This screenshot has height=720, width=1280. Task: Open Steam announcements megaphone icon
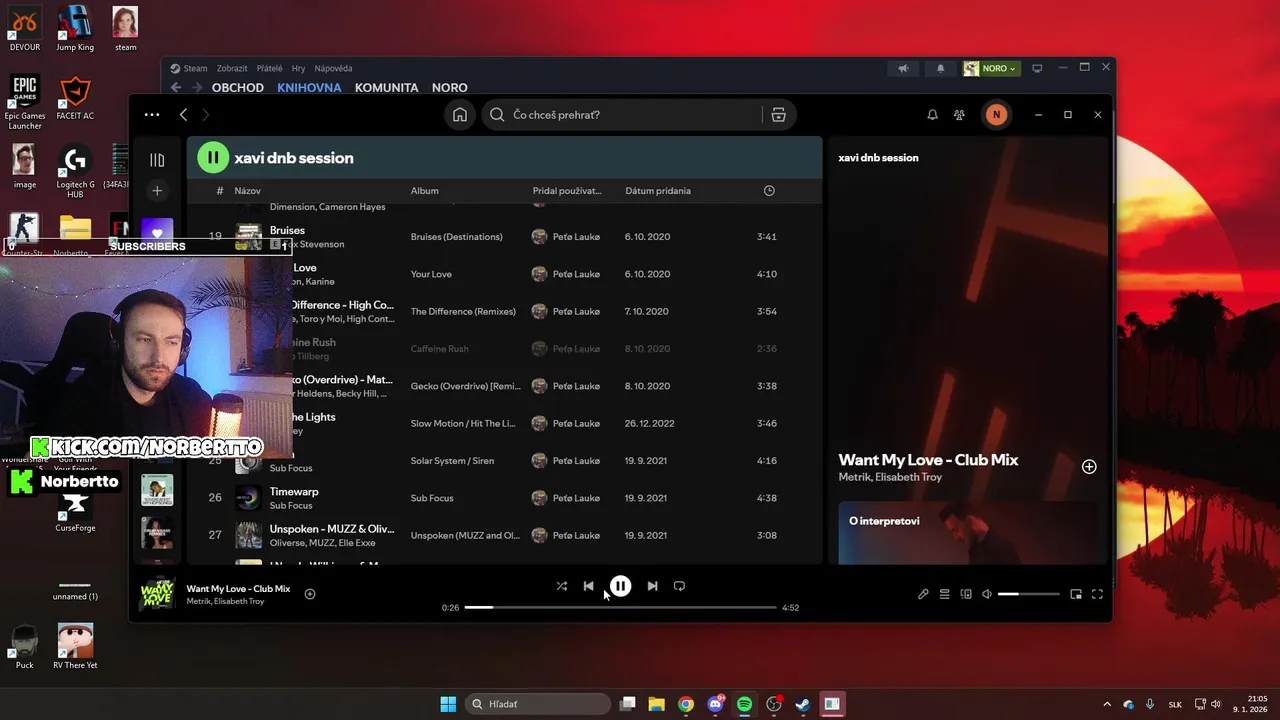click(903, 69)
